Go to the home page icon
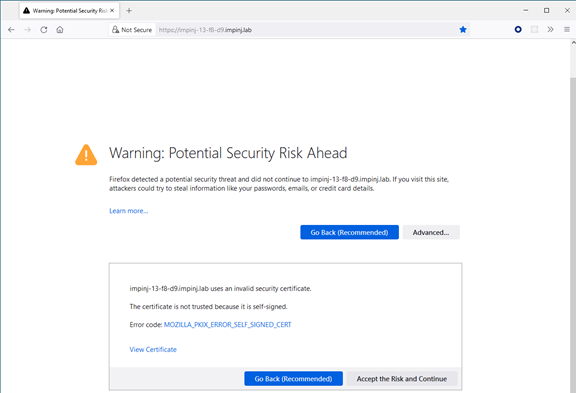The image size is (576, 393). click(60, 30)
